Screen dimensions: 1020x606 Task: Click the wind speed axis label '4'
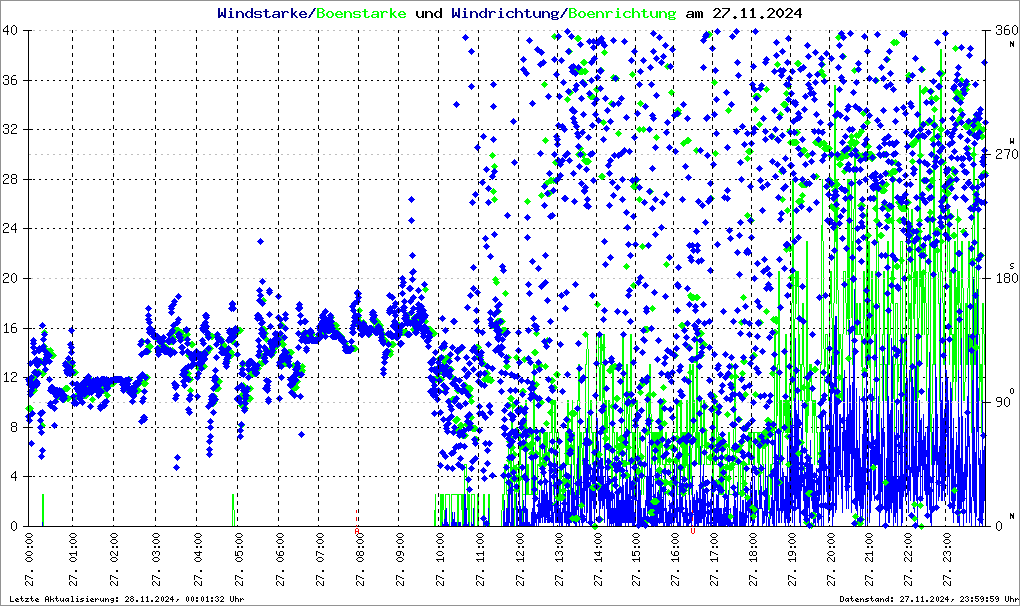14,477
